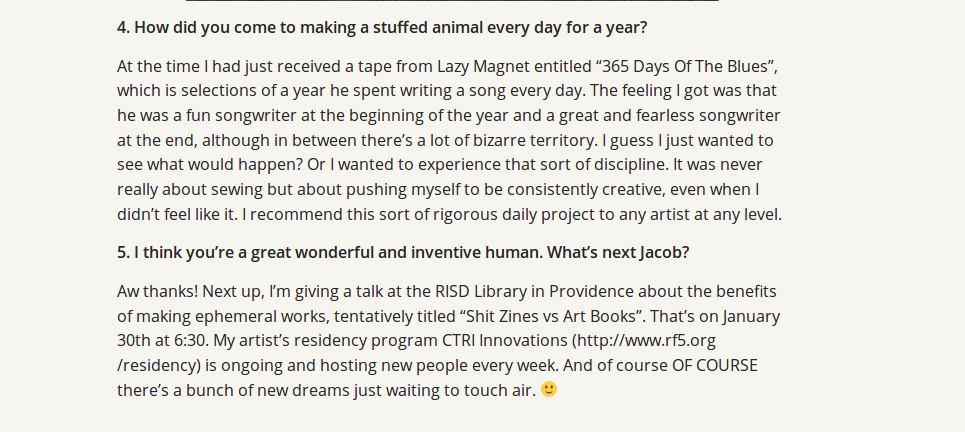Viewport: 965px width, 432px height.
Task: Click the '/residency)' link continuation text
Action: [x=159, y=366]
